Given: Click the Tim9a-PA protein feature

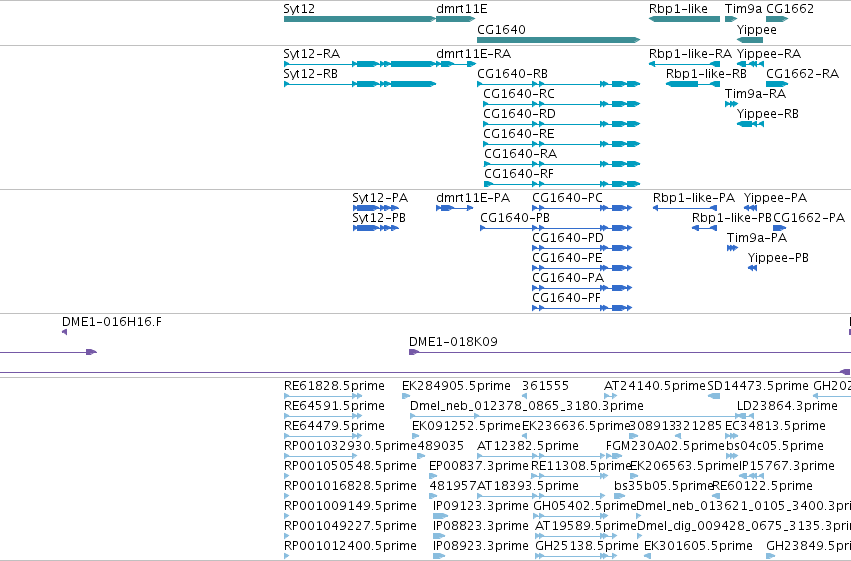Looking at the screenshot, I should click(x=732, y=248).
